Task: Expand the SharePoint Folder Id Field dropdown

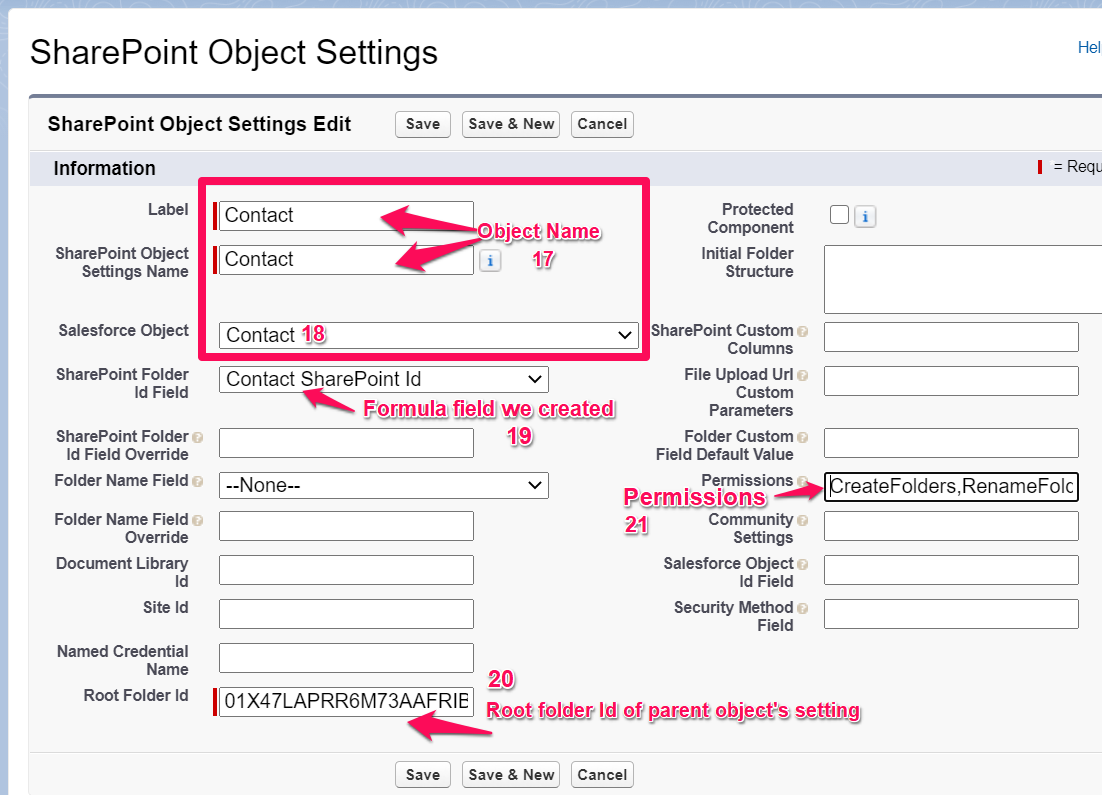Action: pos(384,380)
